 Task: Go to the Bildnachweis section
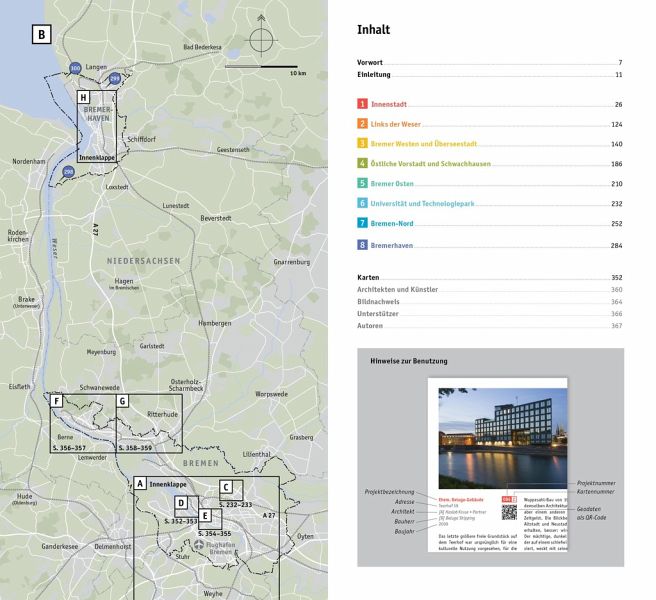coord(378,301)
